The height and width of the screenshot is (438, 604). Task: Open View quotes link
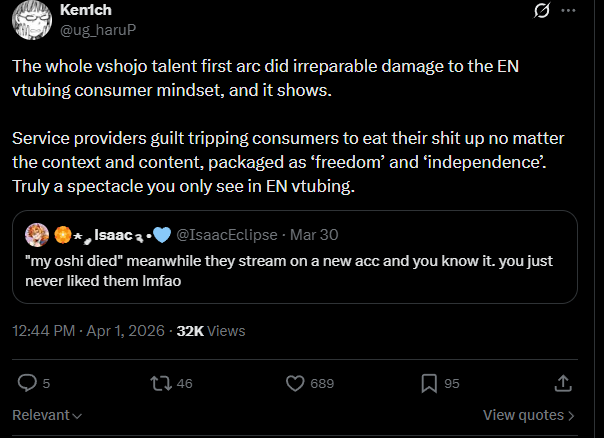pyautogui.click(x=528, y=415)
